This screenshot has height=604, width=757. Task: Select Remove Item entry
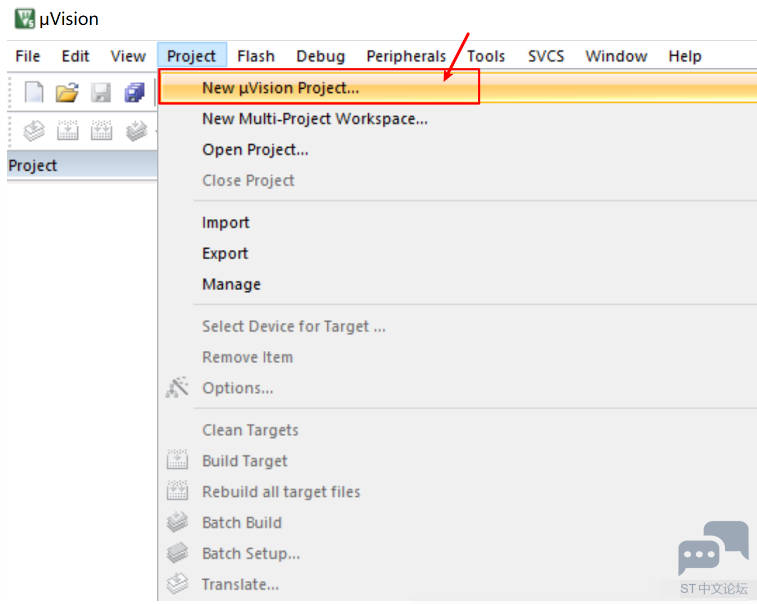pos(458,357)
